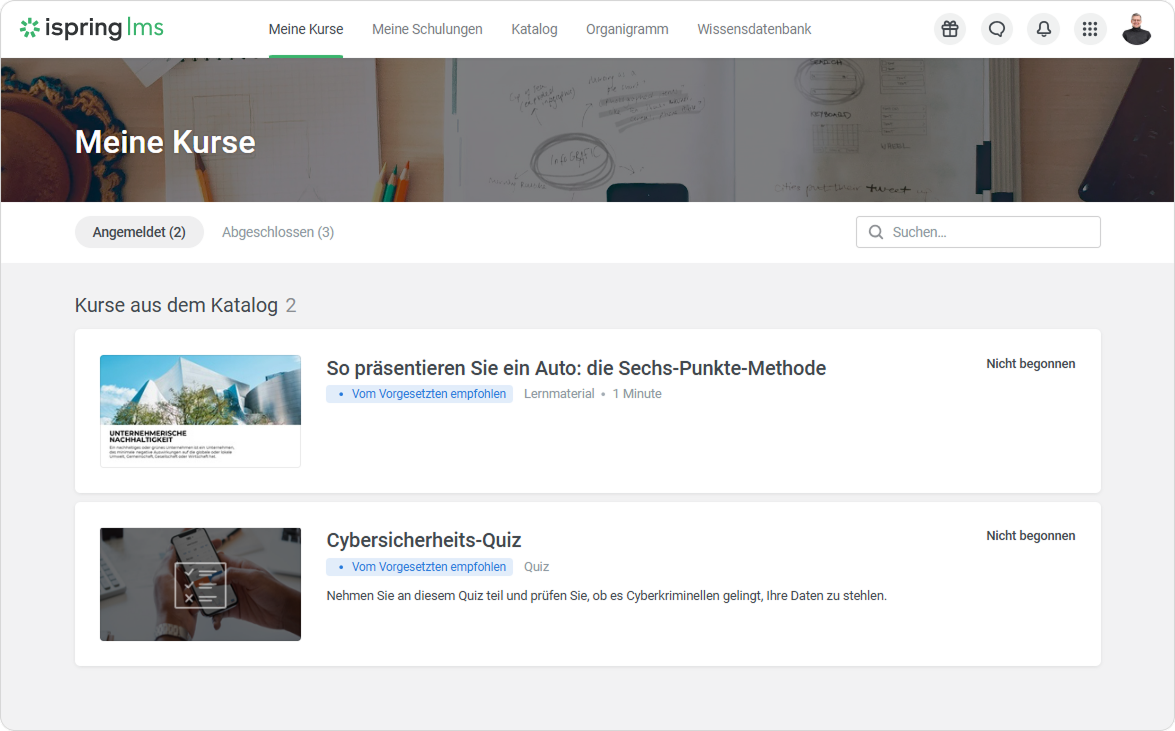Open the apps grid menu

coord(1090,29)
